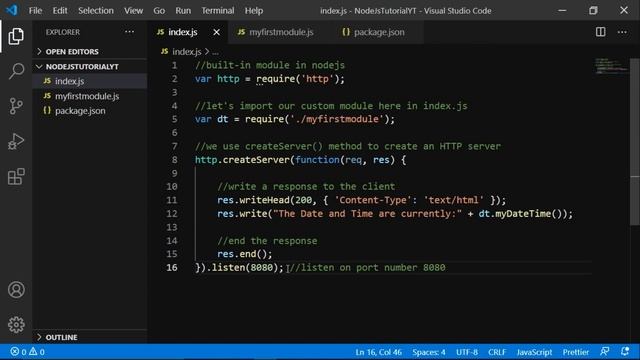Open the Go menu
Image resolution: width=640 pixels, height=360 pixels.
click(x=159, y=11)
